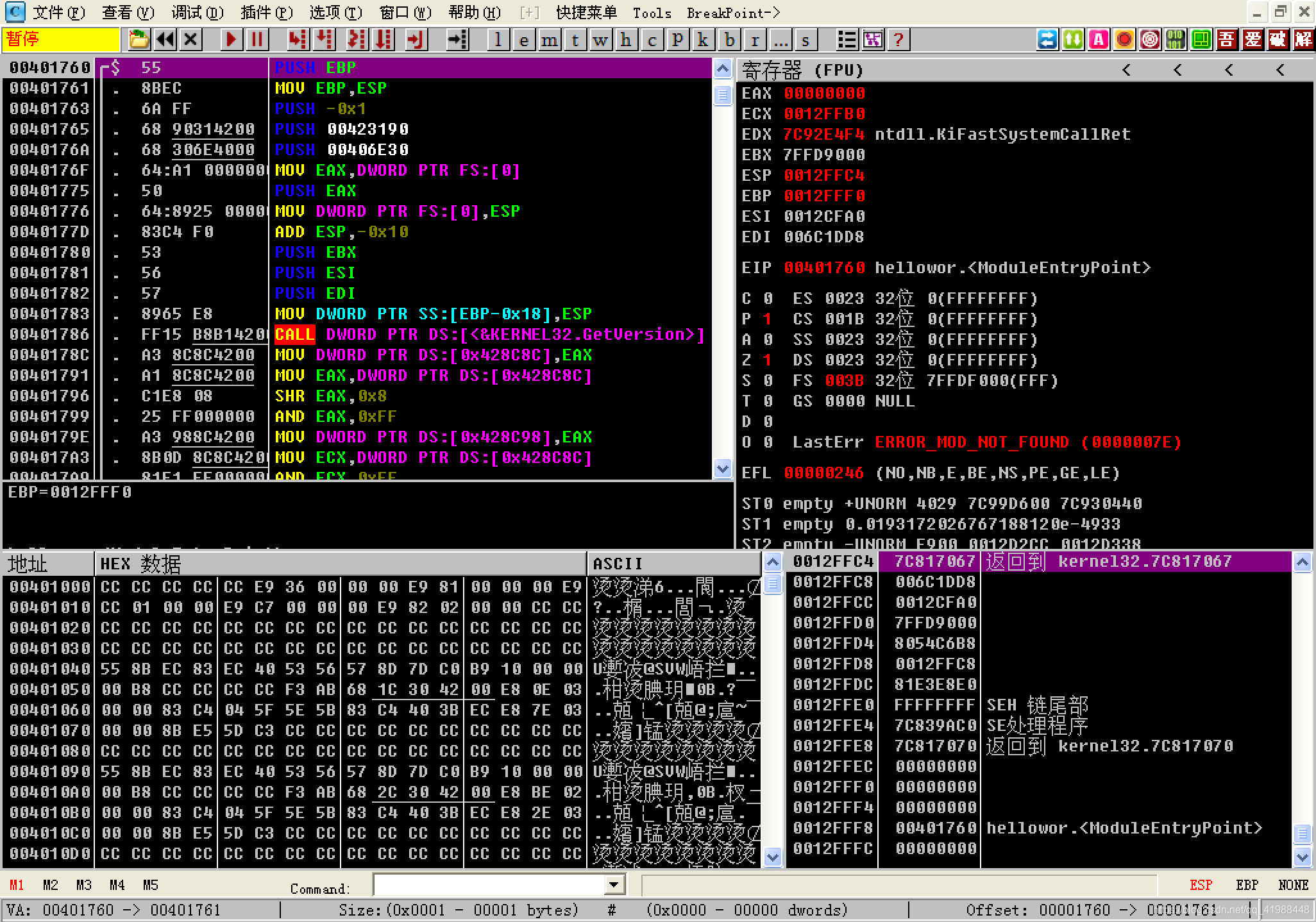The height and width of the screenshot is (922, 1316).
Task: Click the Run program play button
Action: tap(232, 40)
